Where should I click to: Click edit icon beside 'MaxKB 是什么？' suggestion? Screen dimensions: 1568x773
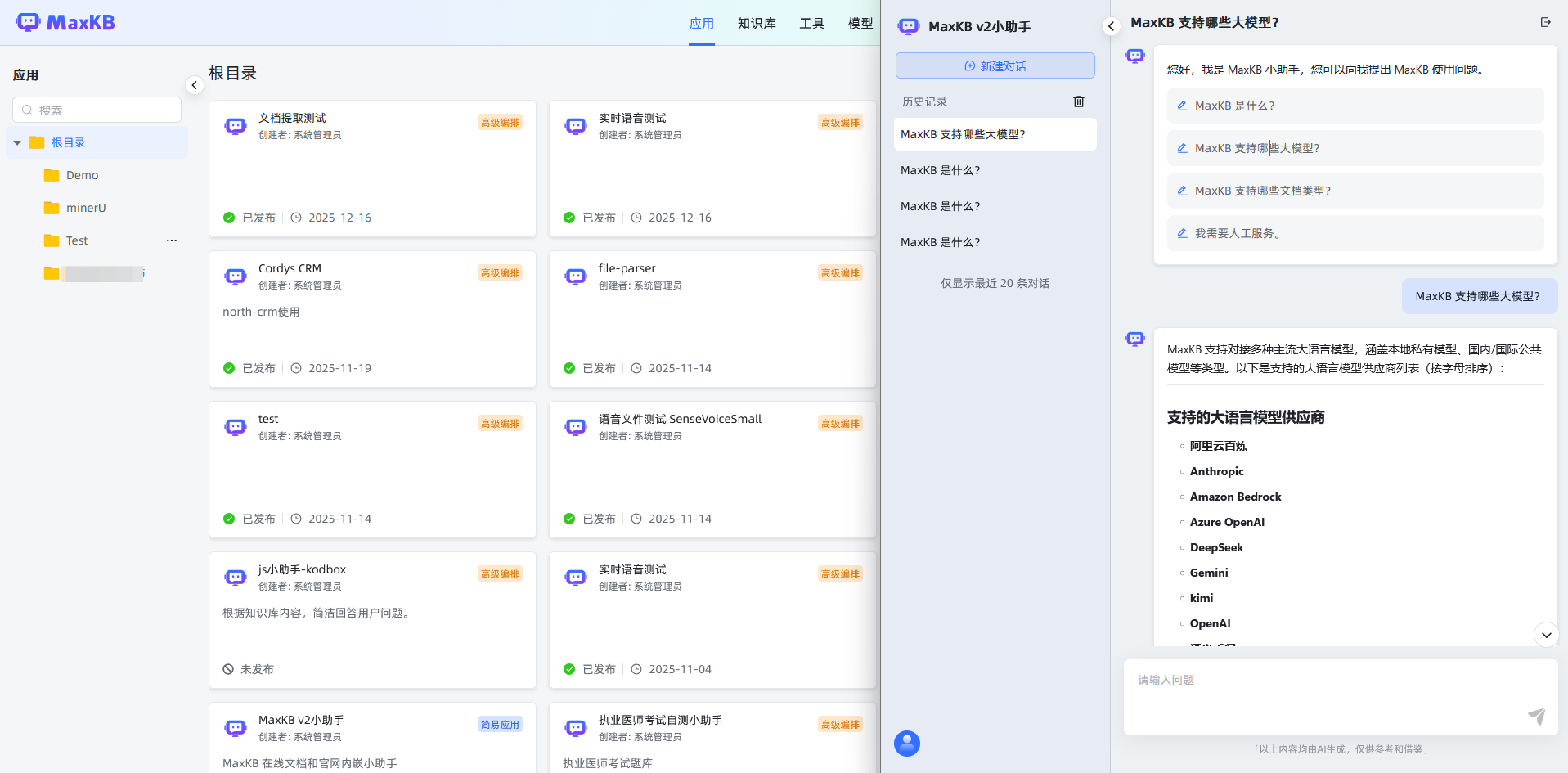click(x=1182, y=106)
